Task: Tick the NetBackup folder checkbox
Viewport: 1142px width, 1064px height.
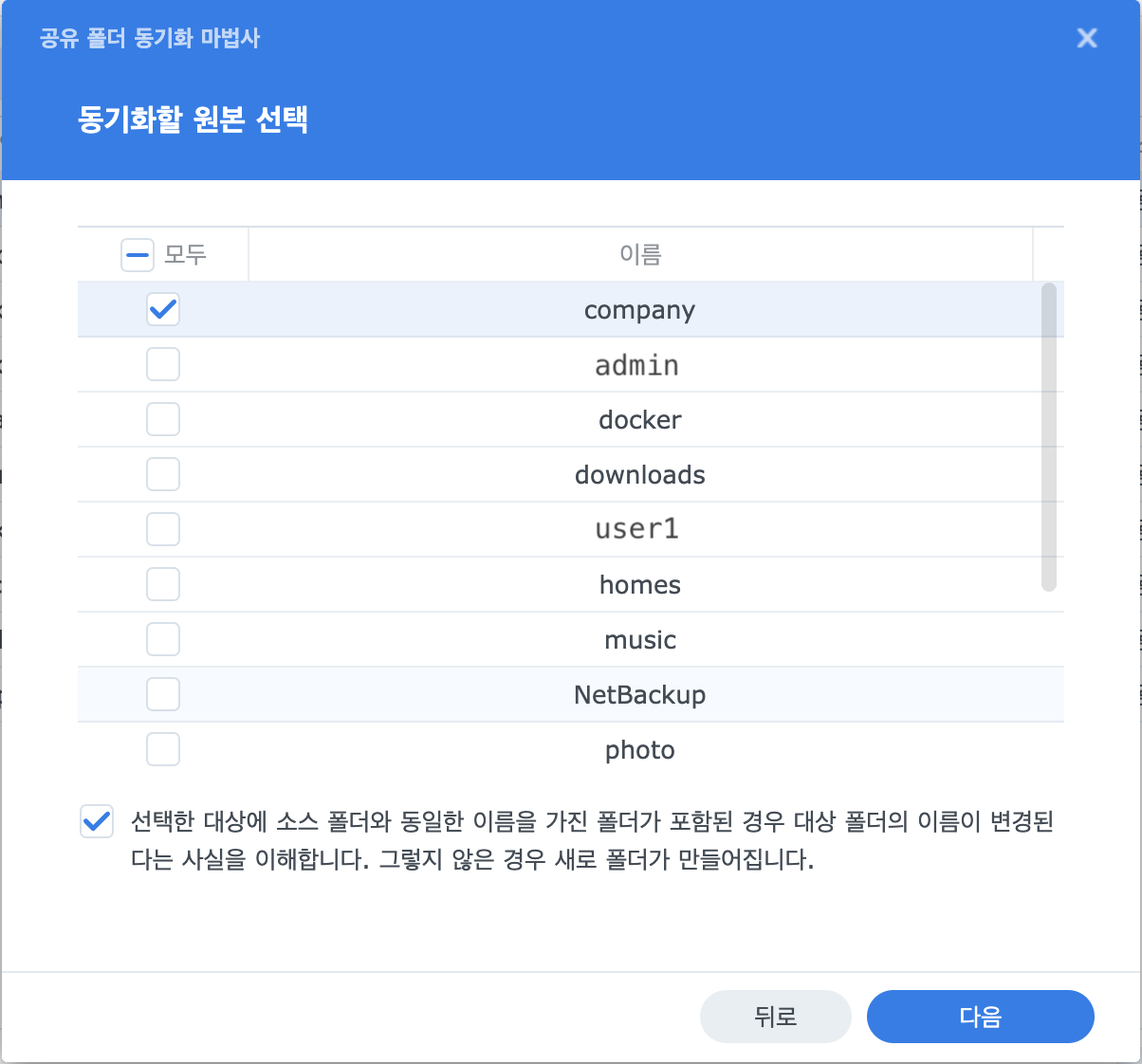Action: (x=163, y=694)
